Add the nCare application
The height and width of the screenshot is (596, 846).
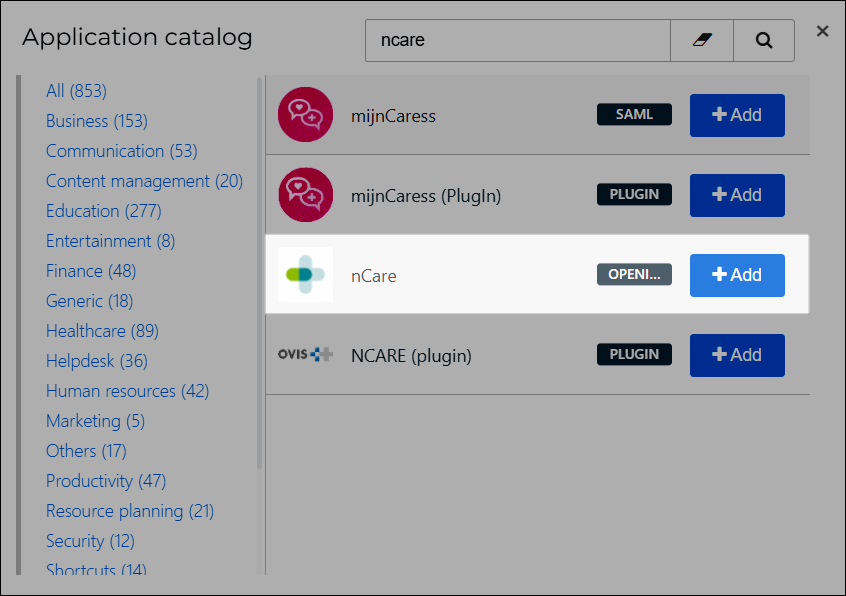tap(737, 275)
